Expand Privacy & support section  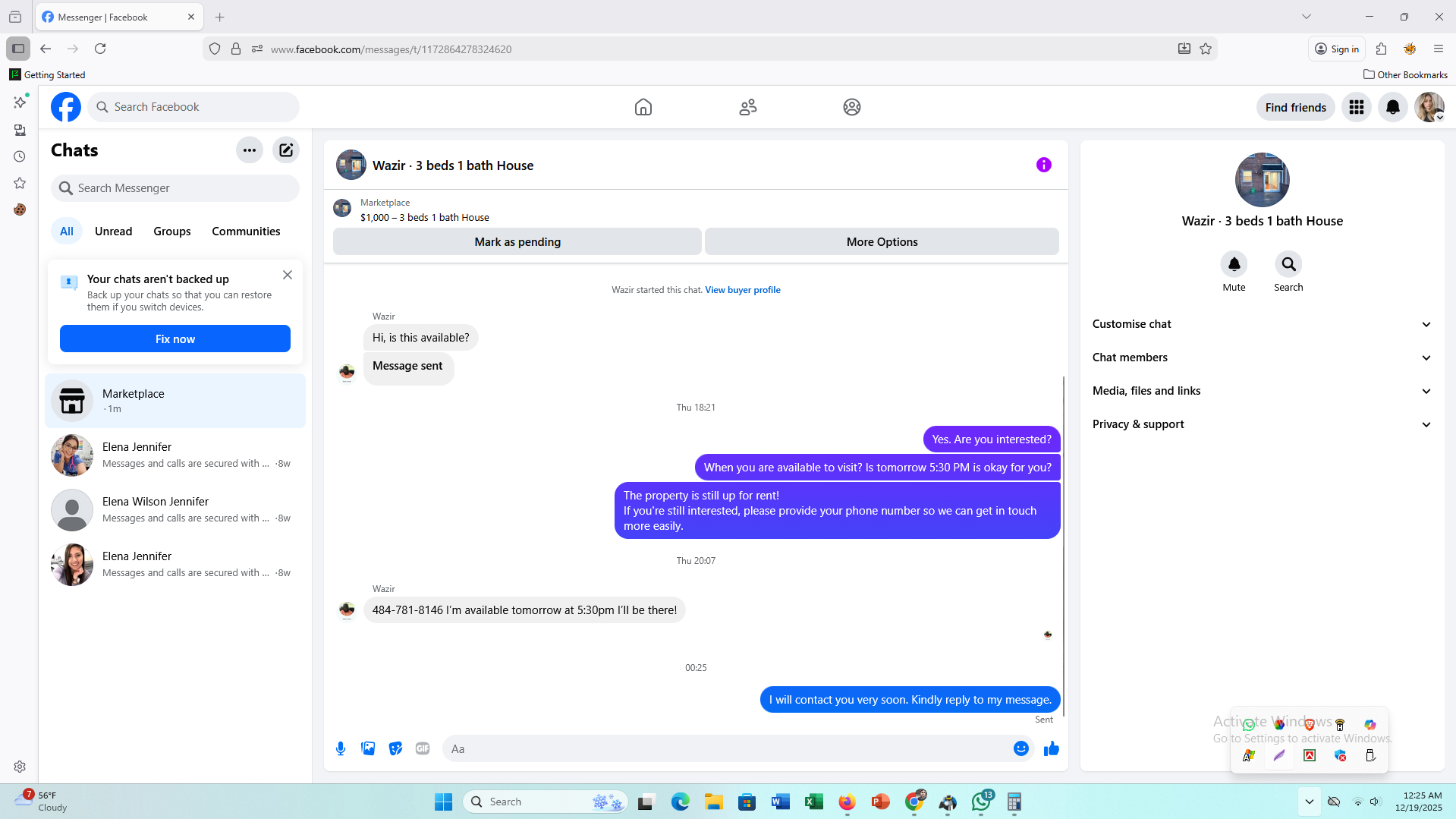pyautogui.click(x=1263, y=424)
